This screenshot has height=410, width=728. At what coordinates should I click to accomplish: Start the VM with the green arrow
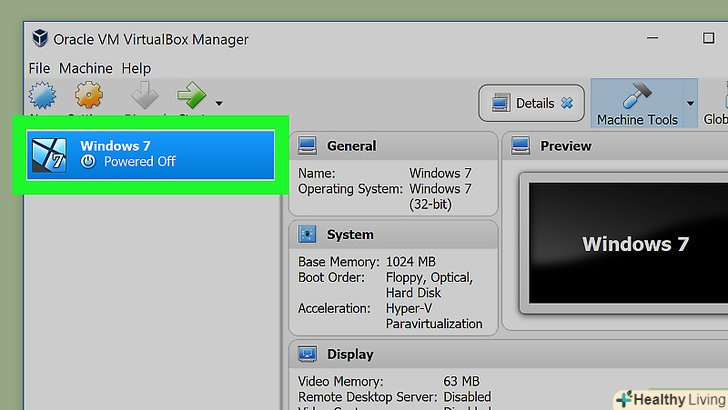tap(191, 95)
